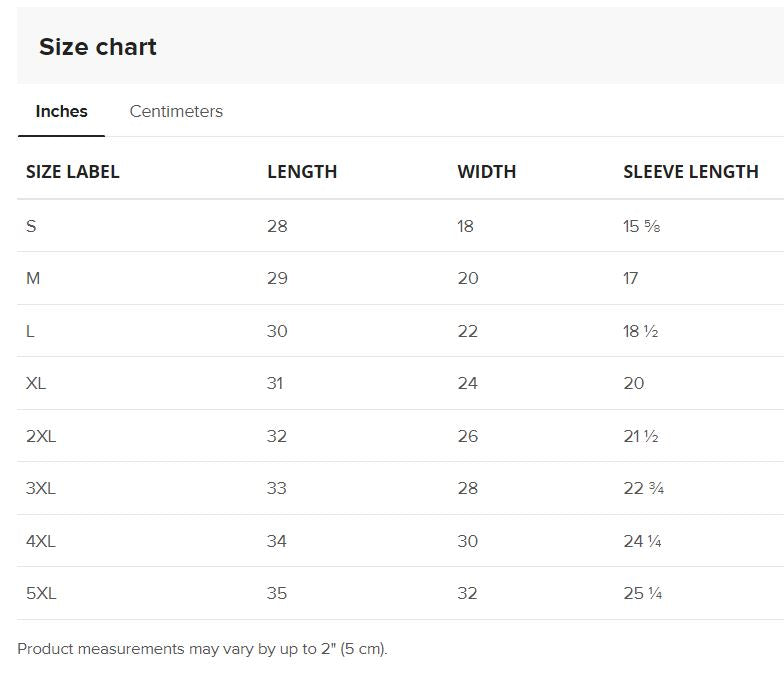
Task: Click the LENGTH column header
Action: [302, 172]
